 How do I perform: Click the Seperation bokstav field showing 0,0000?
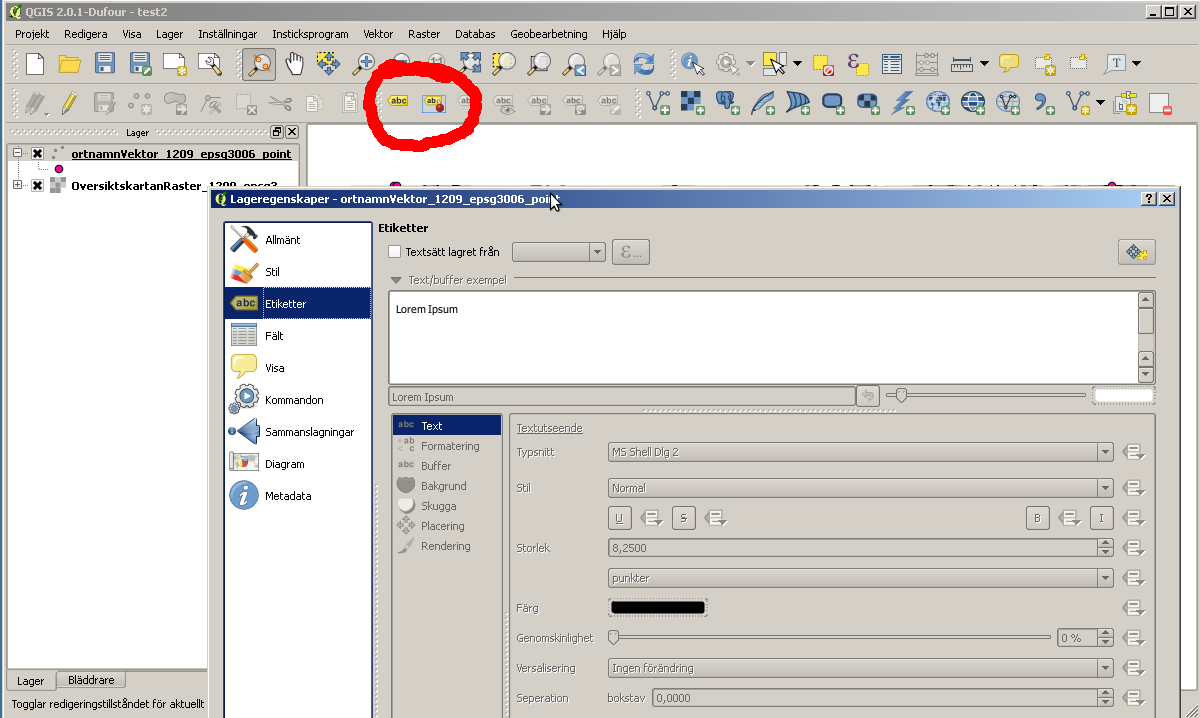click(x=882, y=698)
